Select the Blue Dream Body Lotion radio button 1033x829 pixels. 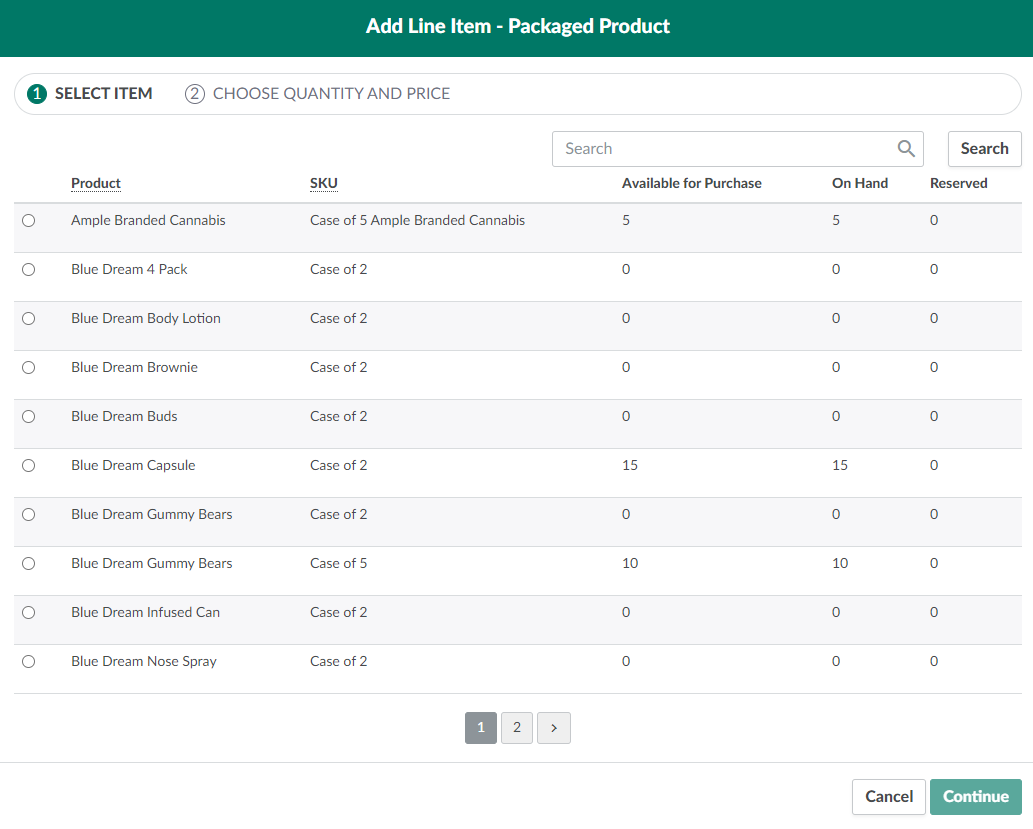click(x=28, y=319)
